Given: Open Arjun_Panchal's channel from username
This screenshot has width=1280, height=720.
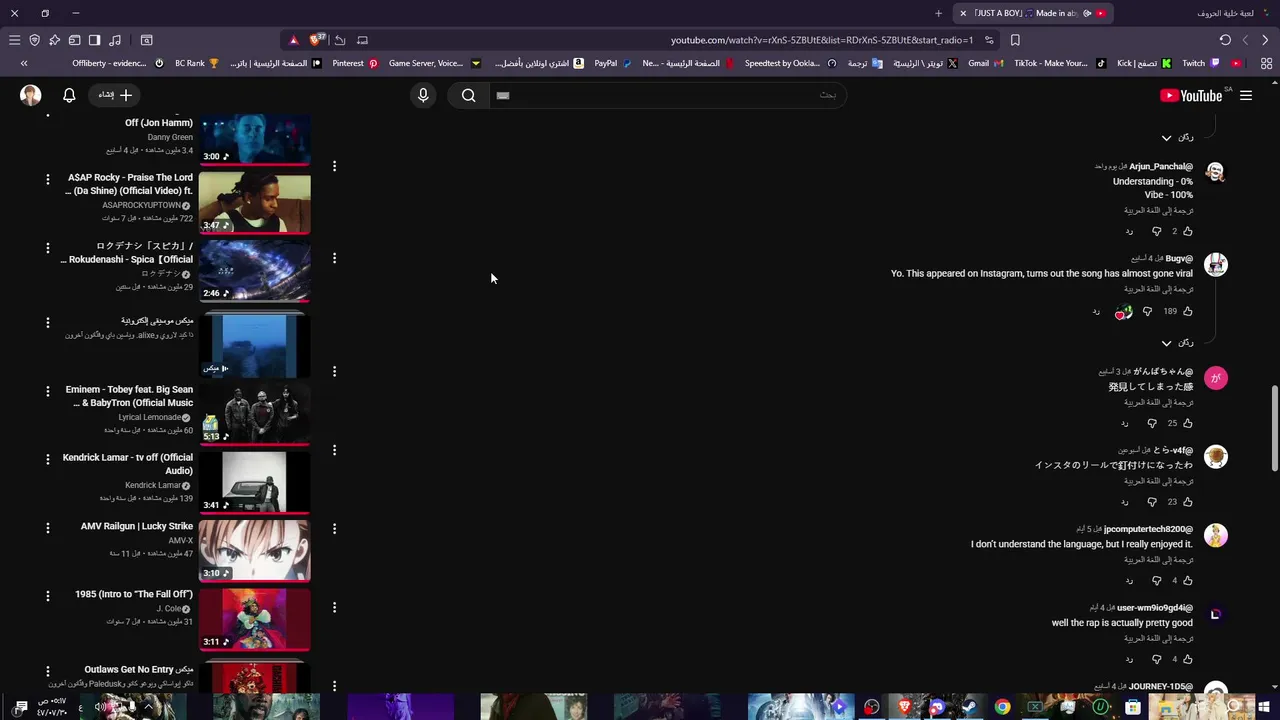Looking at the screenshot, I should point(1161,166).
